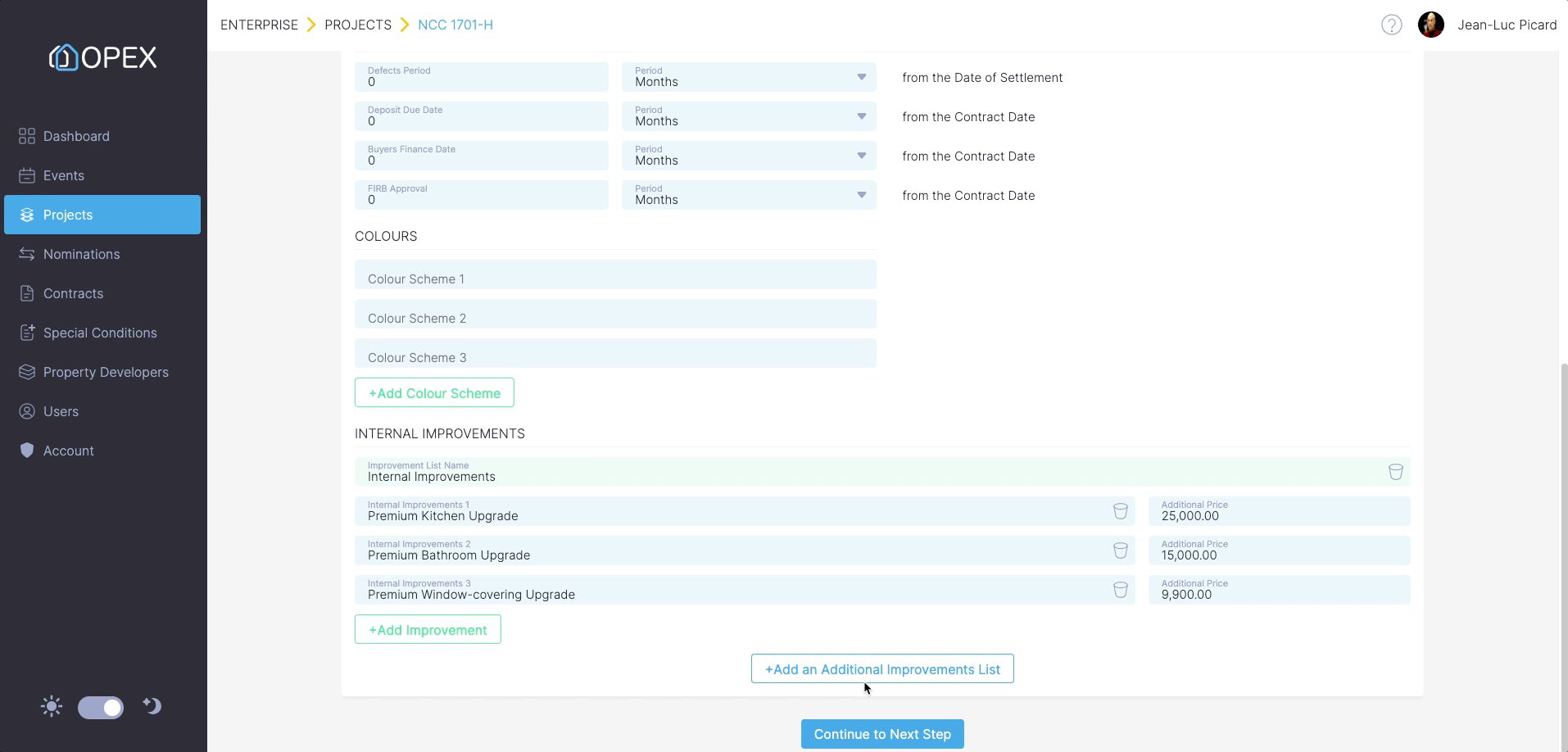Click the Colour Scheme 1 field
The height and width of the screenshot is (752, 1568).
click(615, 274)
